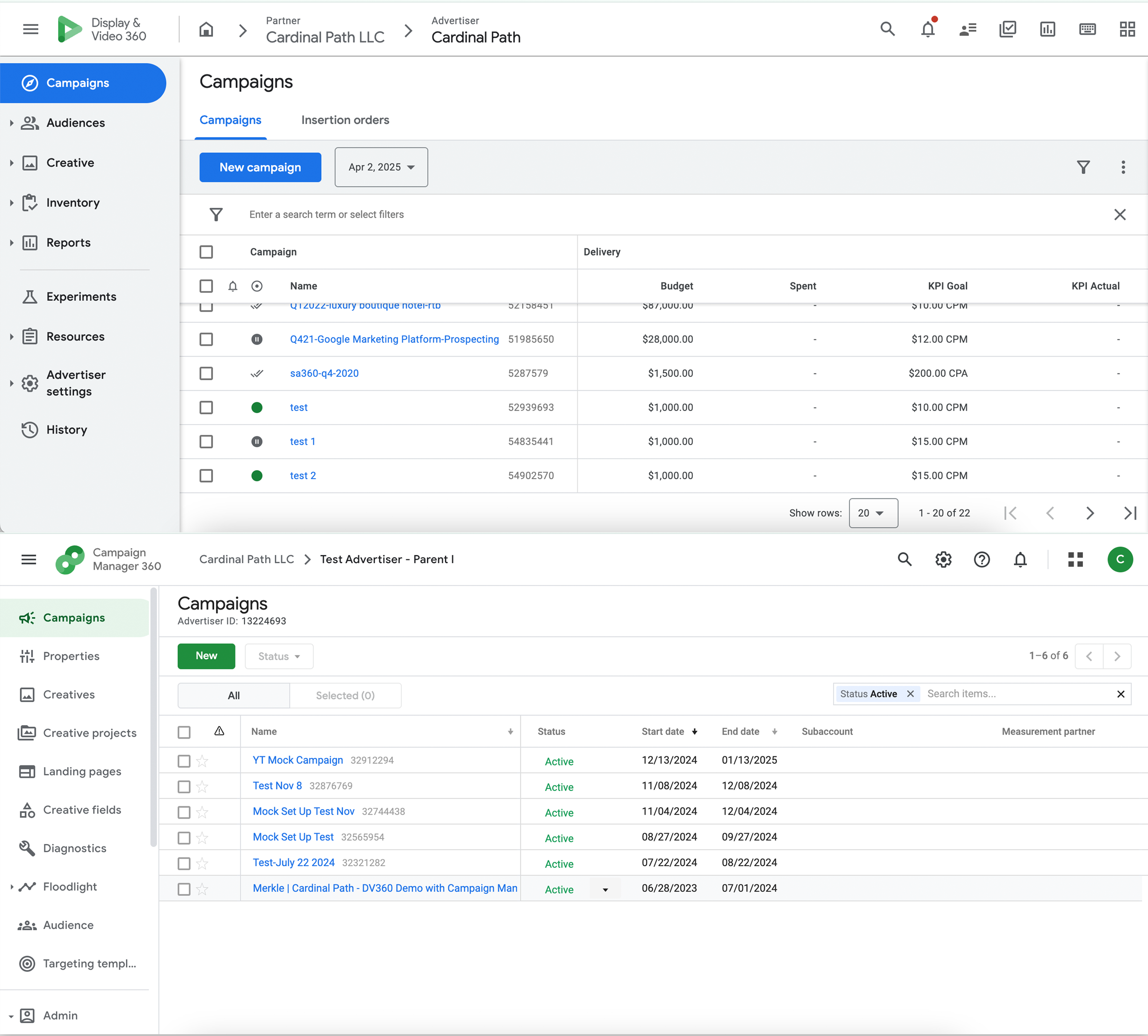Check the checkbox for test 2 campaign

coord(206,476)
